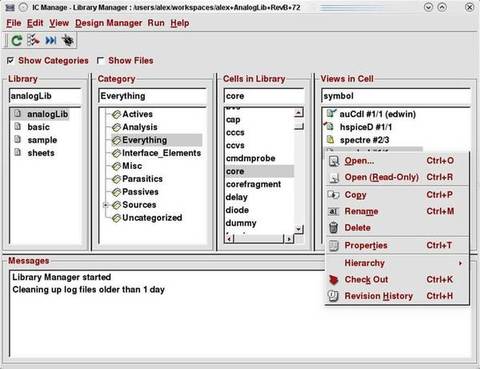Select the auCdl view icon
The height and width of the screenshot is (369, 480).
pyautogui.click(x=331, y=114)
